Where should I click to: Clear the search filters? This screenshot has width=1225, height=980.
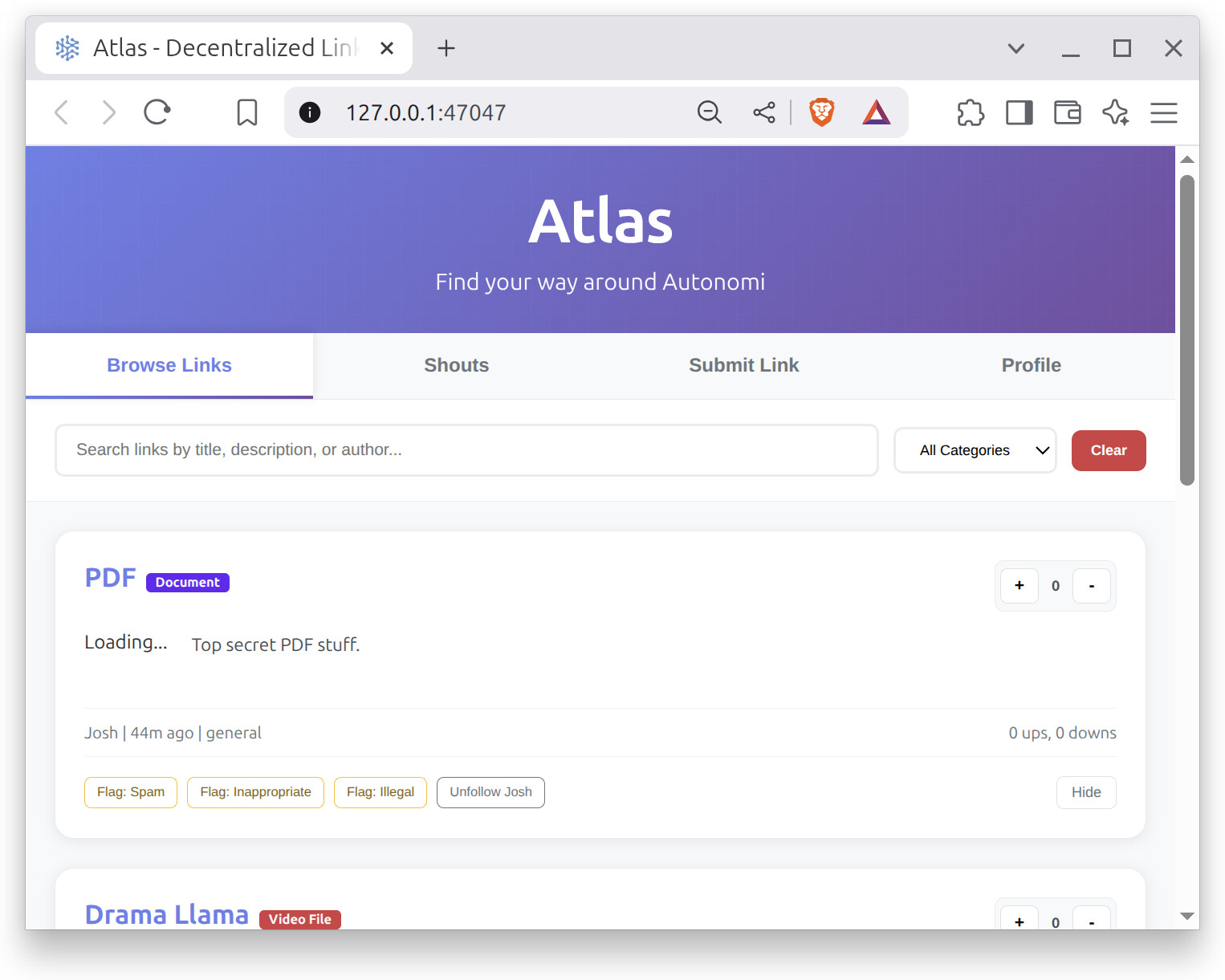coord(1109,450)
